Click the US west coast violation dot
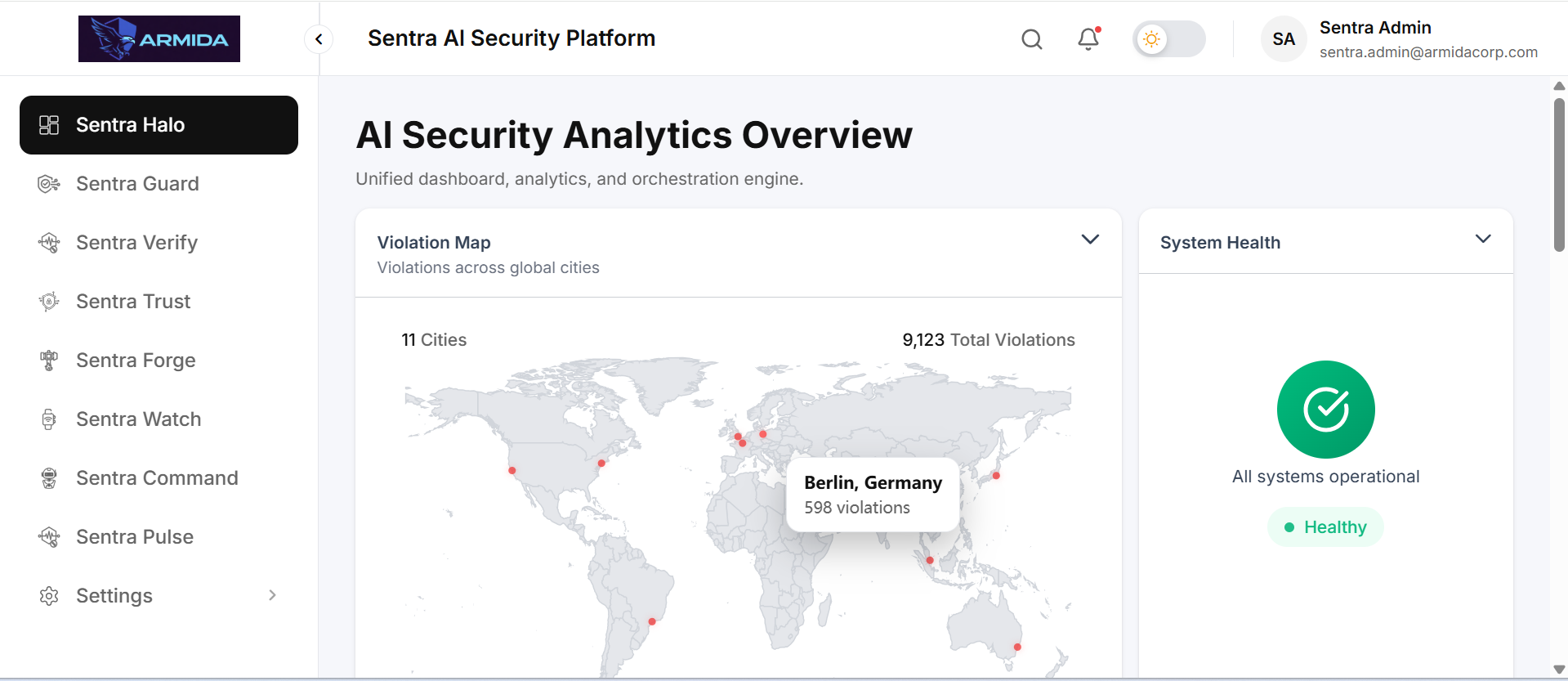This screenshot has height=681, width=1568. [512, 471]
